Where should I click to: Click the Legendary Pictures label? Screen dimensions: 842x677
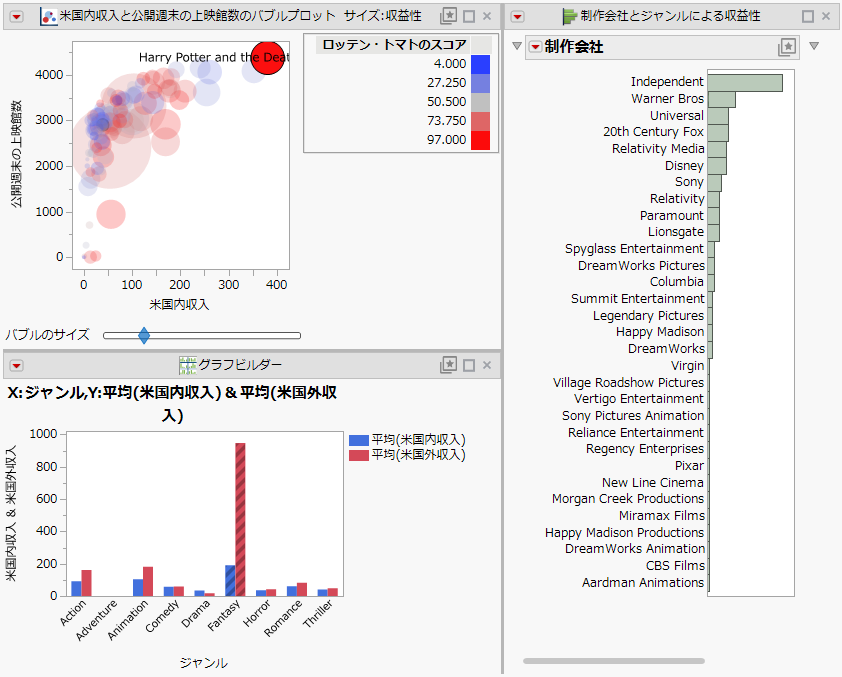648,315
